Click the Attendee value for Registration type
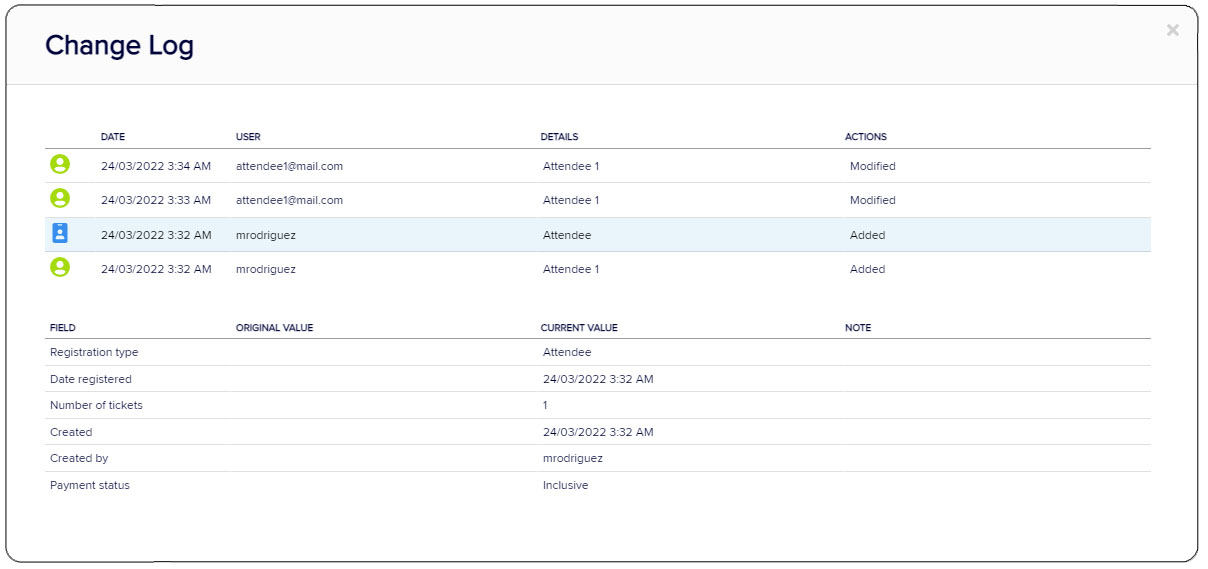Screen dimensions: 1208x569 pos(567,352)
